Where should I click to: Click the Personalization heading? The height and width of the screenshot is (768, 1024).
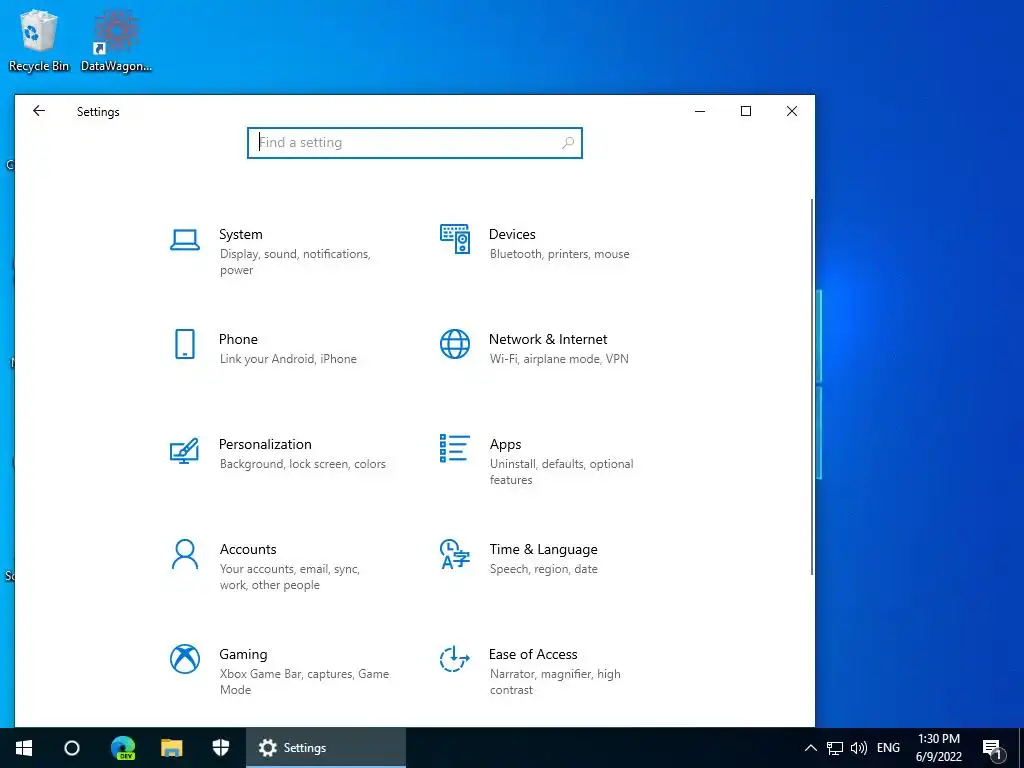(x=265, y=444)
